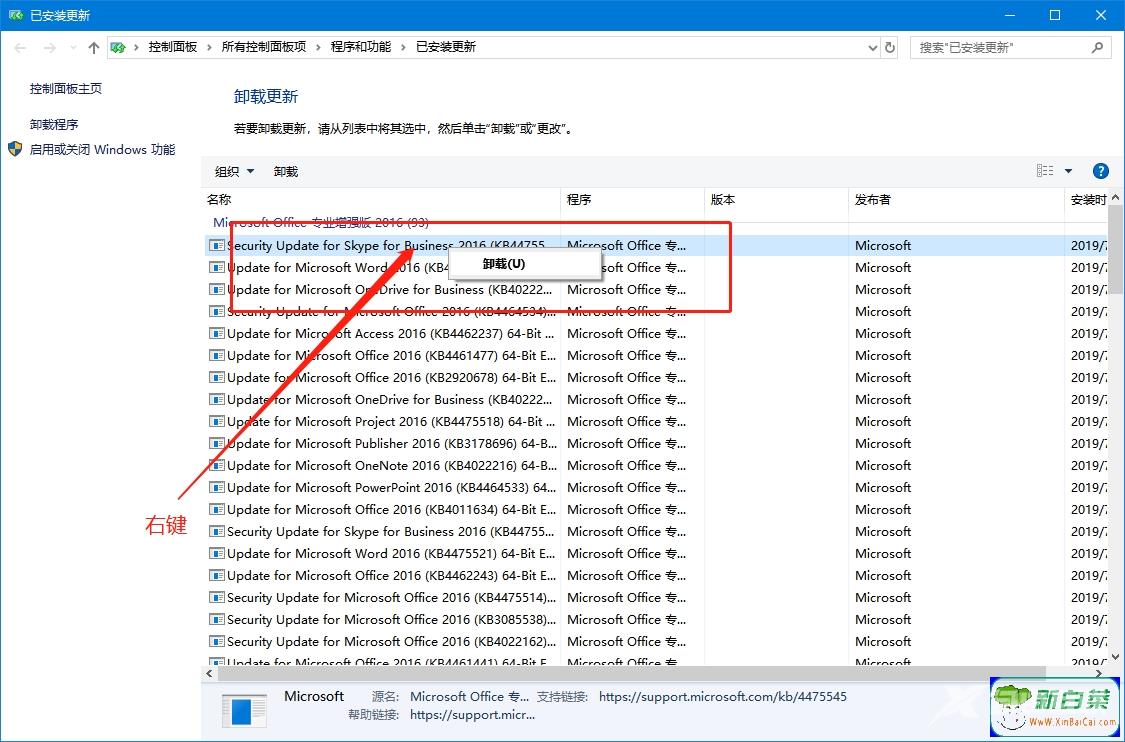Open the help question mark icon
This screenshot has width=1125, height=742.
(1100, 171)
